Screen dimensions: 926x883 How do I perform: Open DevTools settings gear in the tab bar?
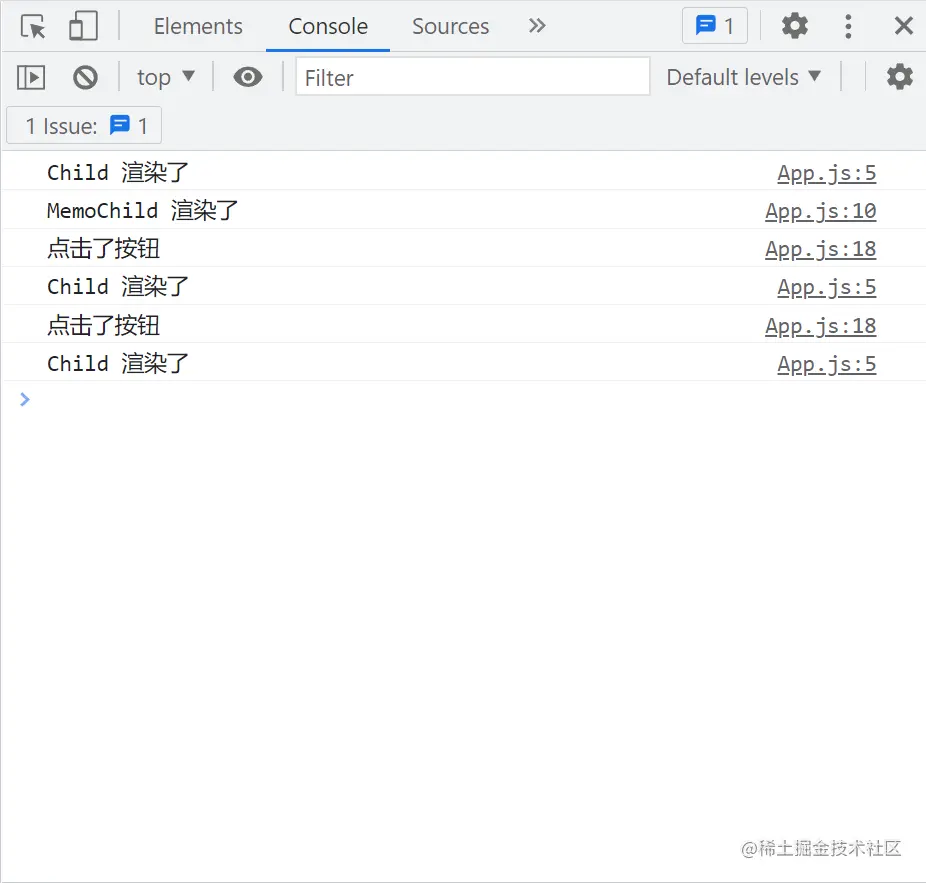pyautogui.click(x=794, y=26)
